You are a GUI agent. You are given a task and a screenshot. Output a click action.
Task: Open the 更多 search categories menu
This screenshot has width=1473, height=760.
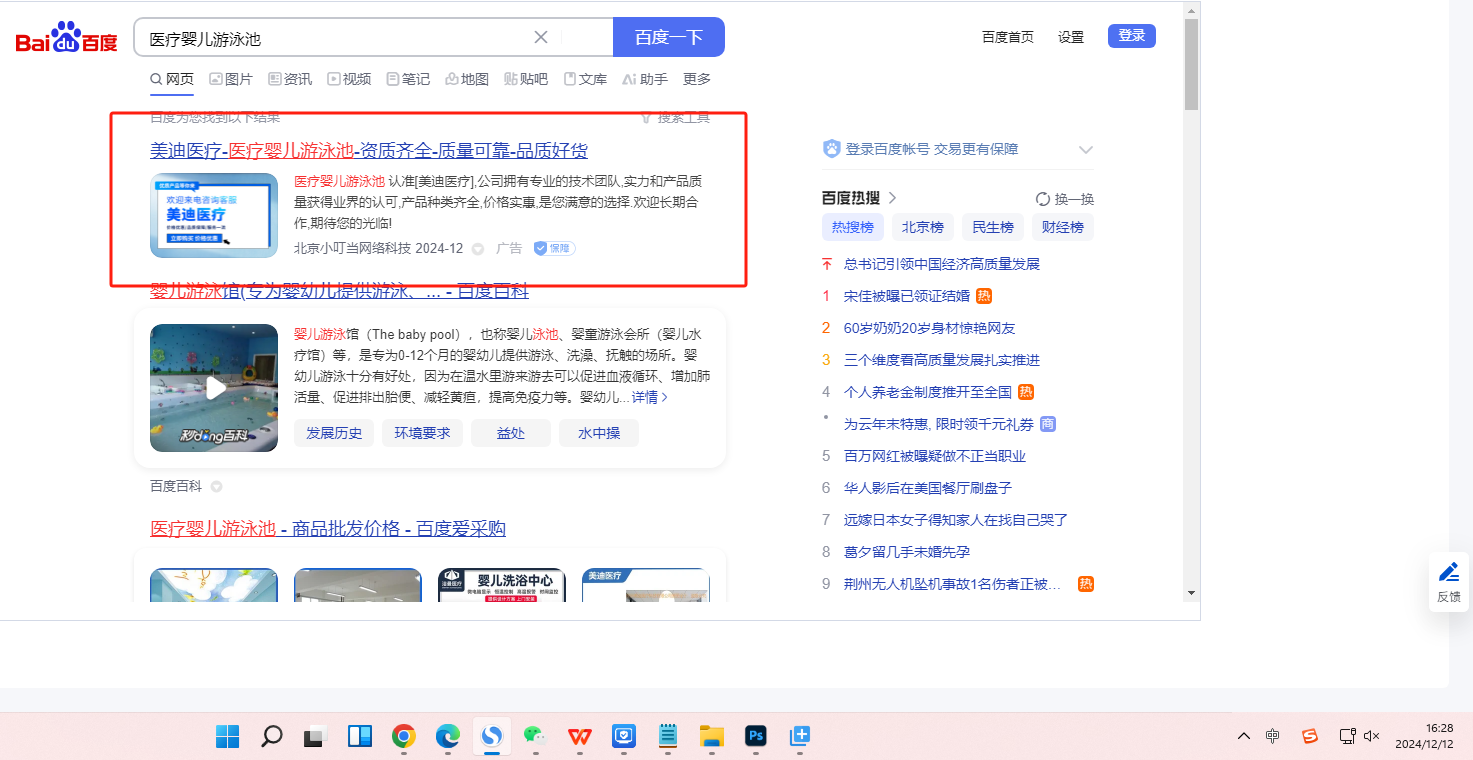coord(697,79)
